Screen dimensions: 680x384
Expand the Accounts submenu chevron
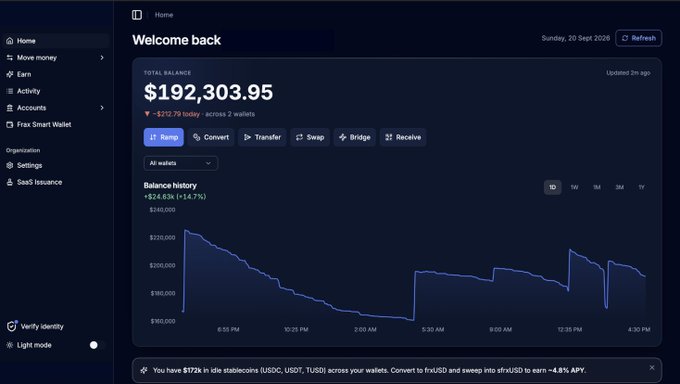[x=102, y=108]
